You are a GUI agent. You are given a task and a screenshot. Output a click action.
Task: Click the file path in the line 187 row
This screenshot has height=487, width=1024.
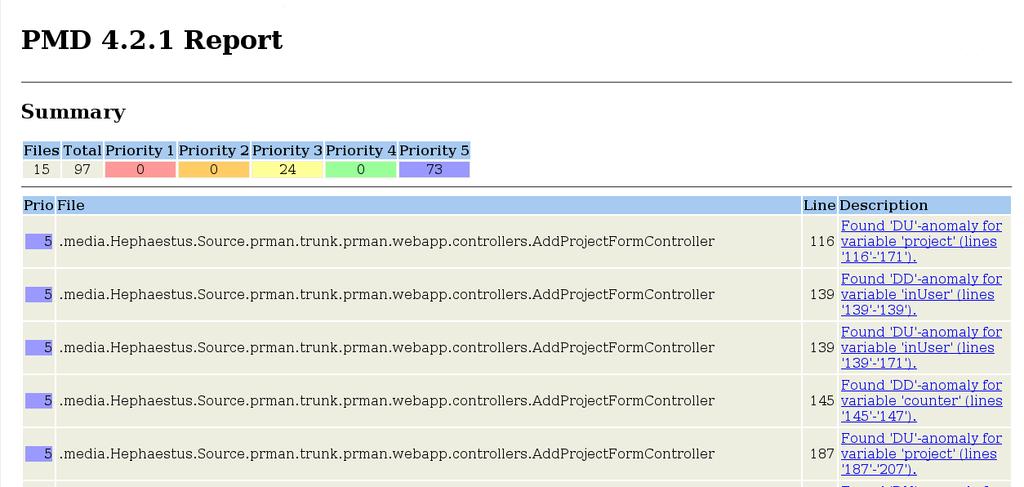click(387, 454)
